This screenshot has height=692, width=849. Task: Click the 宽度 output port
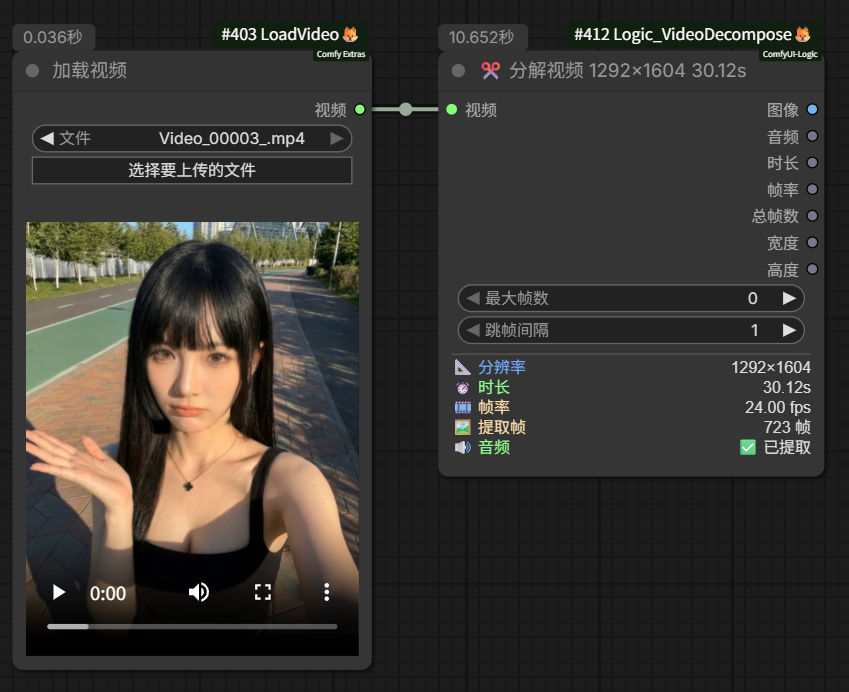point(812,242)
